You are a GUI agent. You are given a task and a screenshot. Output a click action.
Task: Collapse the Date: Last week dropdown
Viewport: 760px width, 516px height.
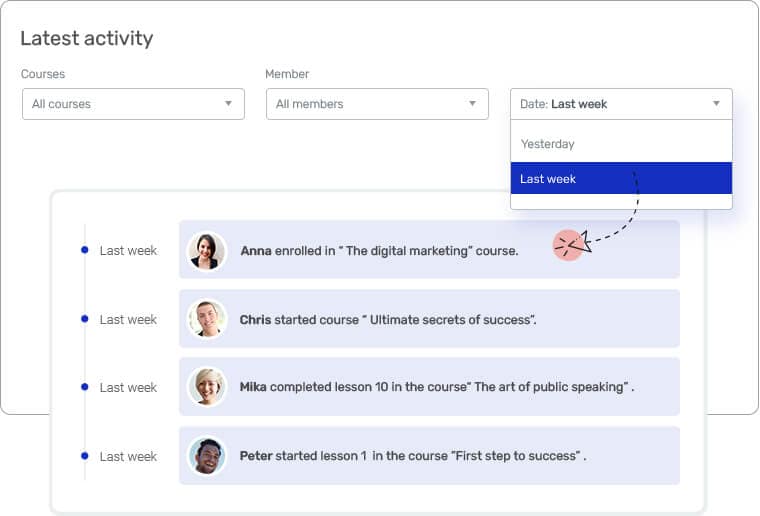(x=621, y=104)
